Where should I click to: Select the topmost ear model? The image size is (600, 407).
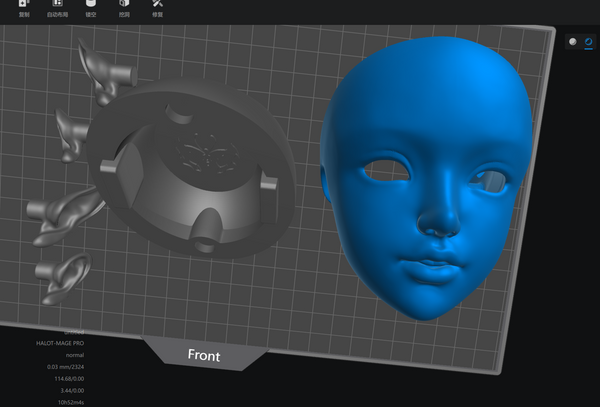tap(105, 71)
